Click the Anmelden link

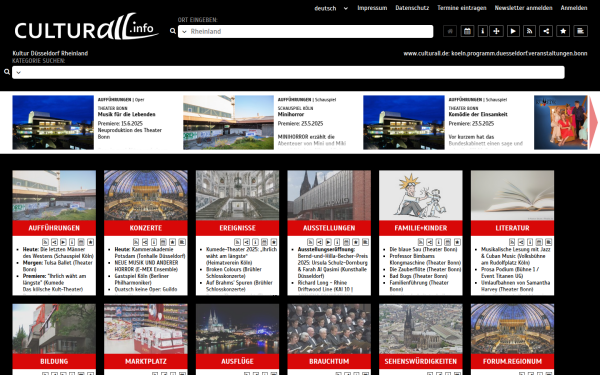[574, 8]
